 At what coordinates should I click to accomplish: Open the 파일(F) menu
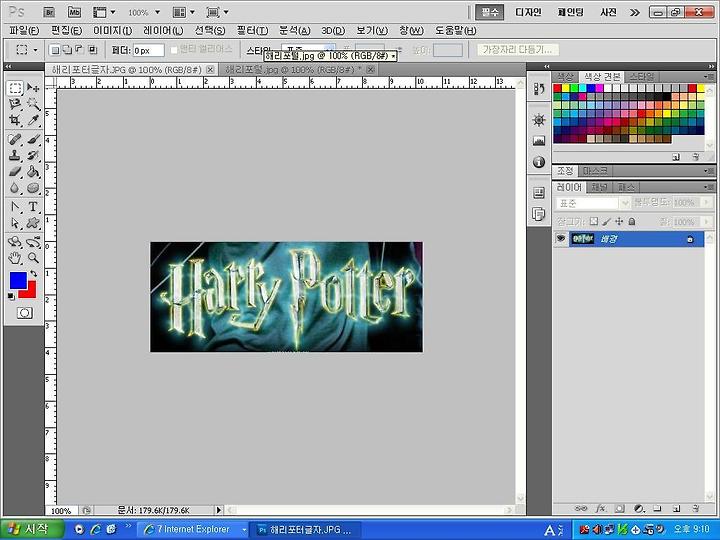[x=24, y=31]
